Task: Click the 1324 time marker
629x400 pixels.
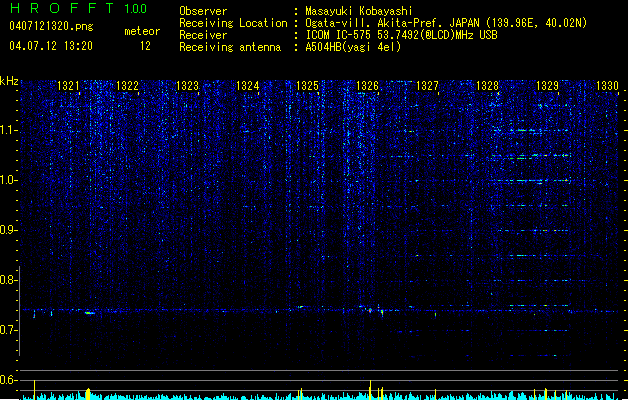Action: click(x=248, y=86)
